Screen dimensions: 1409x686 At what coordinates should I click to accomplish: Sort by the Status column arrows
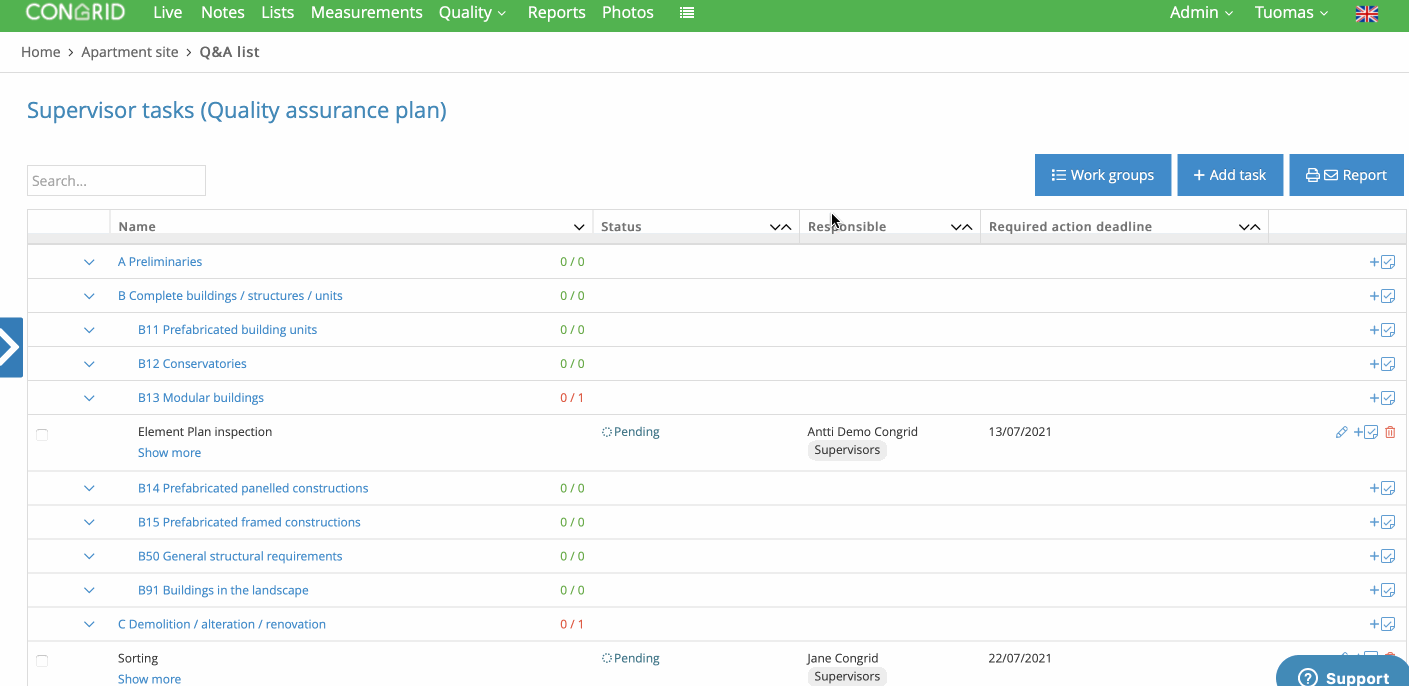(780, 227)
